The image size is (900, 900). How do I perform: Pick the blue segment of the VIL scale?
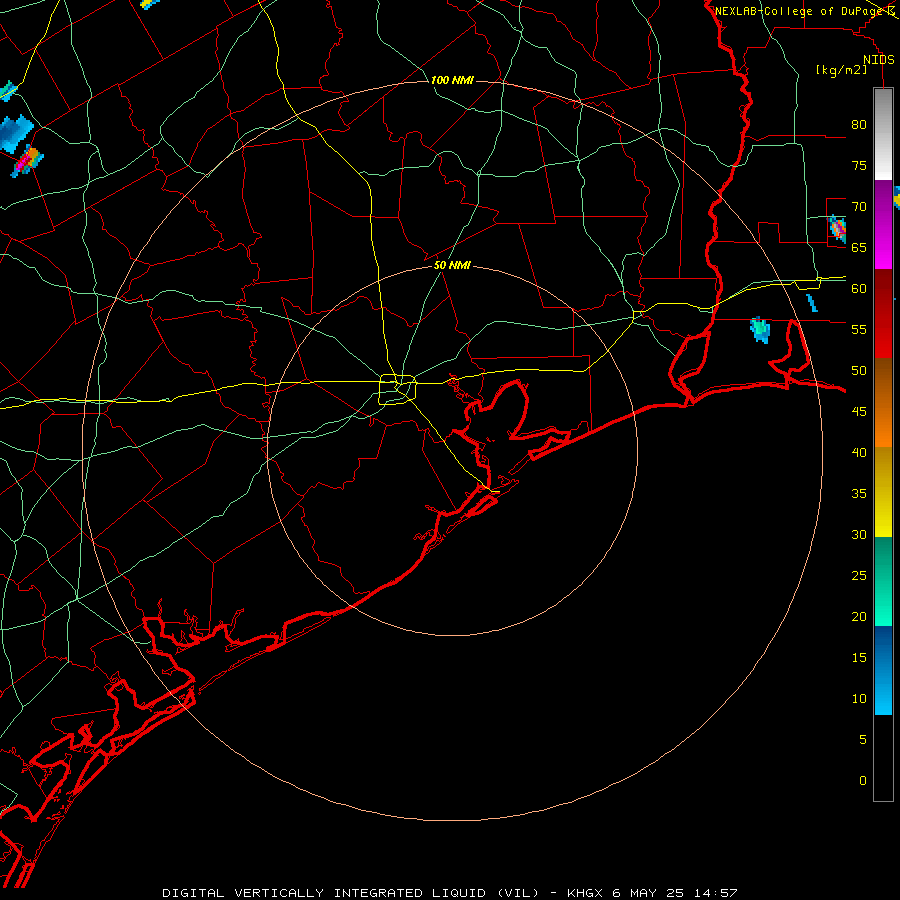point(883,670)
